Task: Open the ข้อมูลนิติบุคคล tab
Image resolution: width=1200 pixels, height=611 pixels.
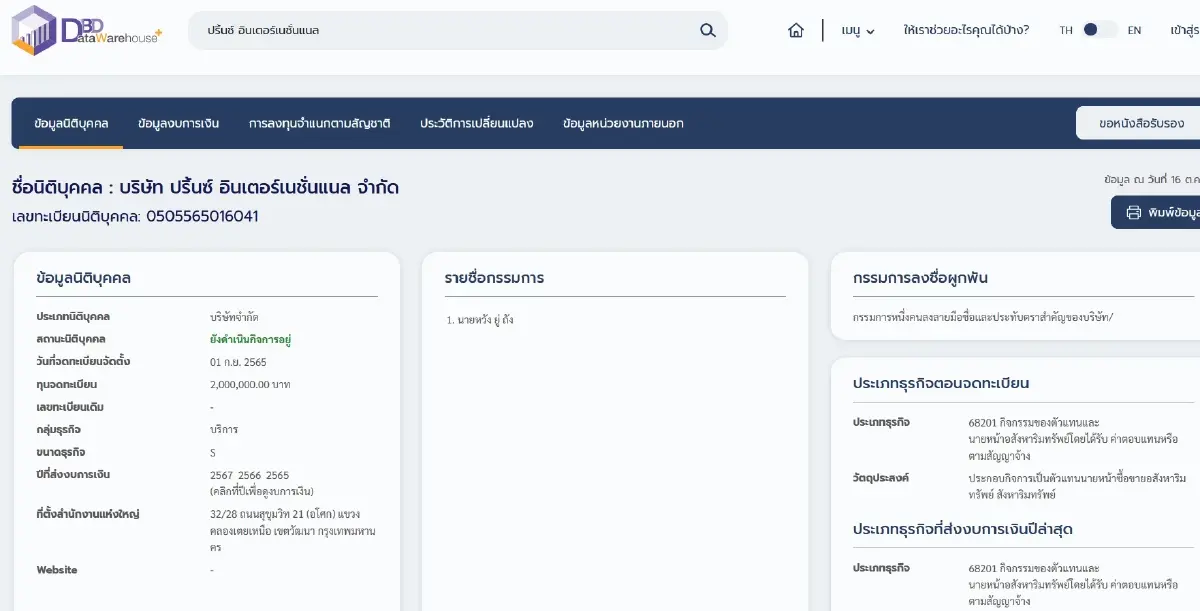Action: click(x=71, y=124)
